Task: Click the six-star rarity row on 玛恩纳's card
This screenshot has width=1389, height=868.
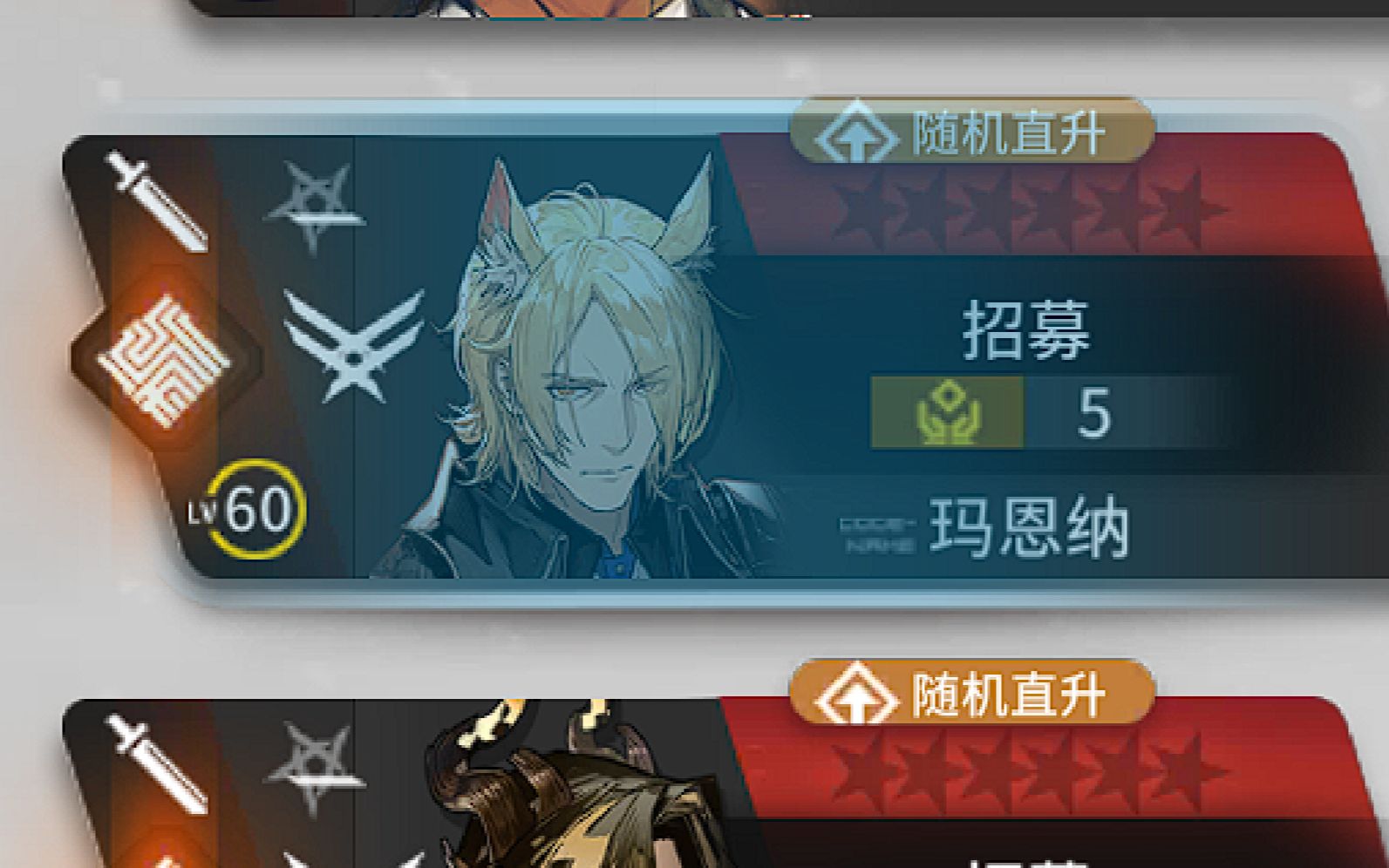Action: click(x=1027, y=212)
